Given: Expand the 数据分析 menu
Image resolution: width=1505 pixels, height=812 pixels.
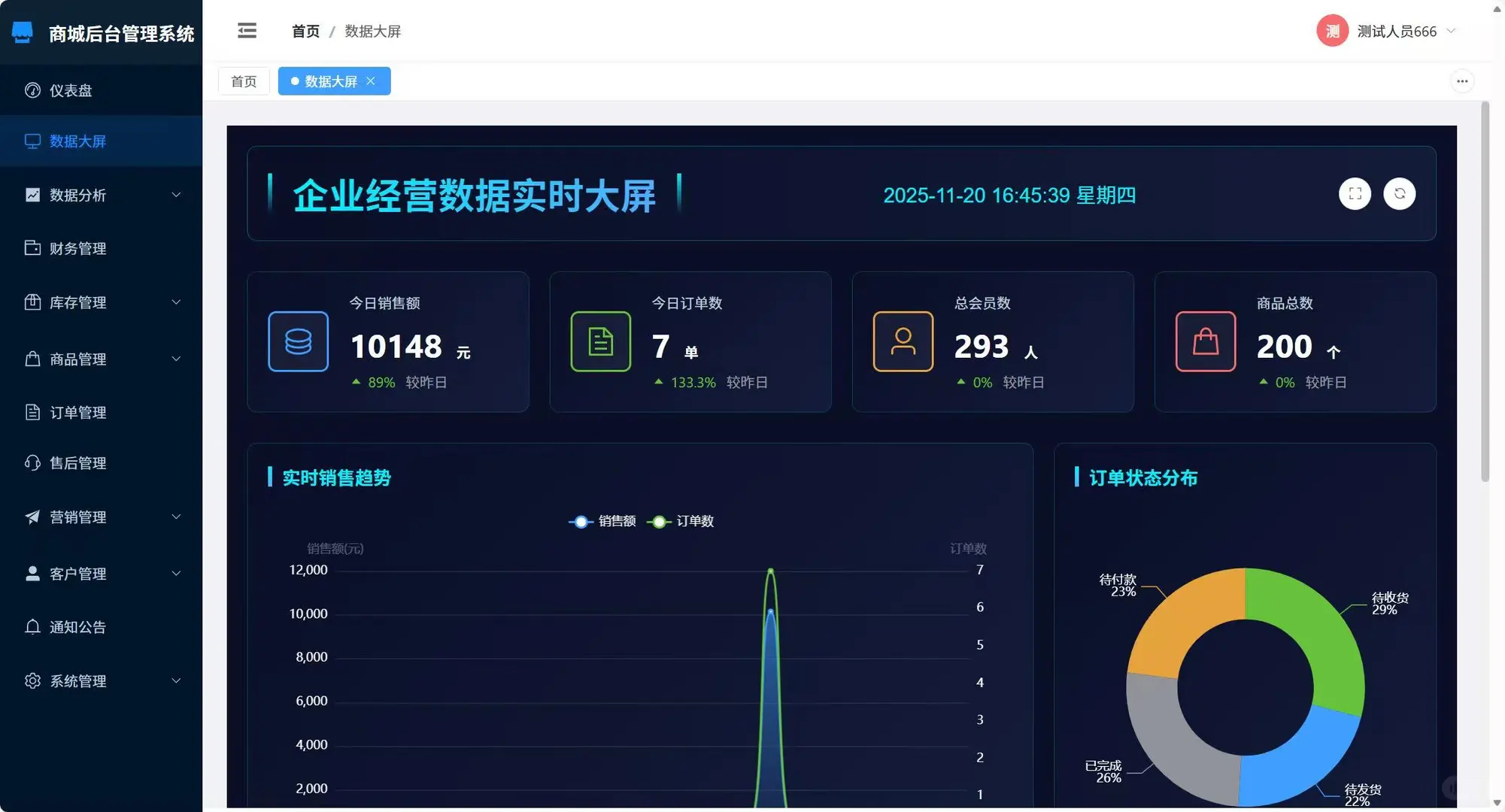Looking at the screenshot, I should click(77, 195).
